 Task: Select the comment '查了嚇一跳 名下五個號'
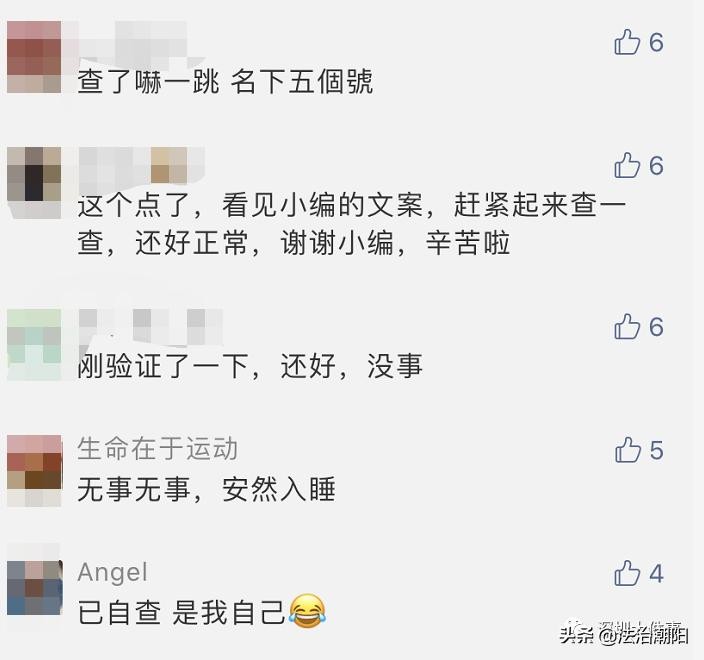point(225,82)
